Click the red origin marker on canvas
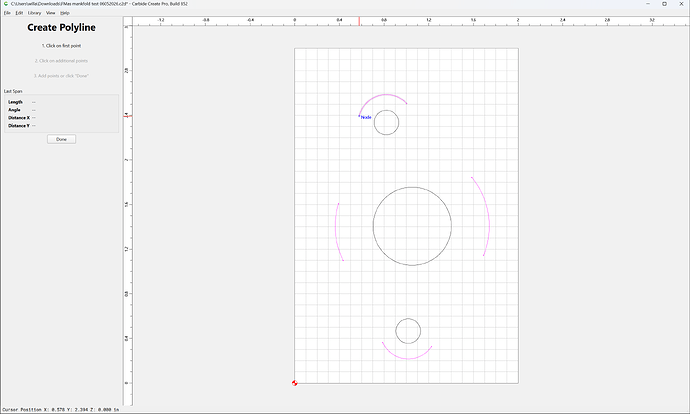 click(x=294, y=383)
